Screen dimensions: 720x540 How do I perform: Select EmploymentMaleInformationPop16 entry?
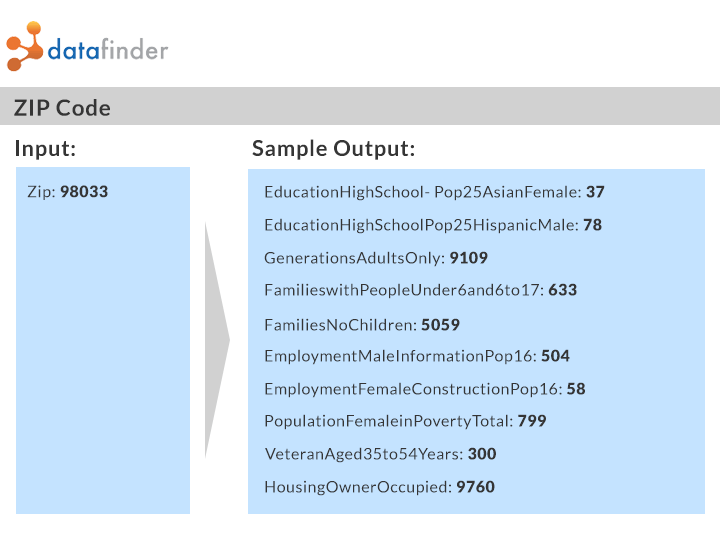point(416,356)
